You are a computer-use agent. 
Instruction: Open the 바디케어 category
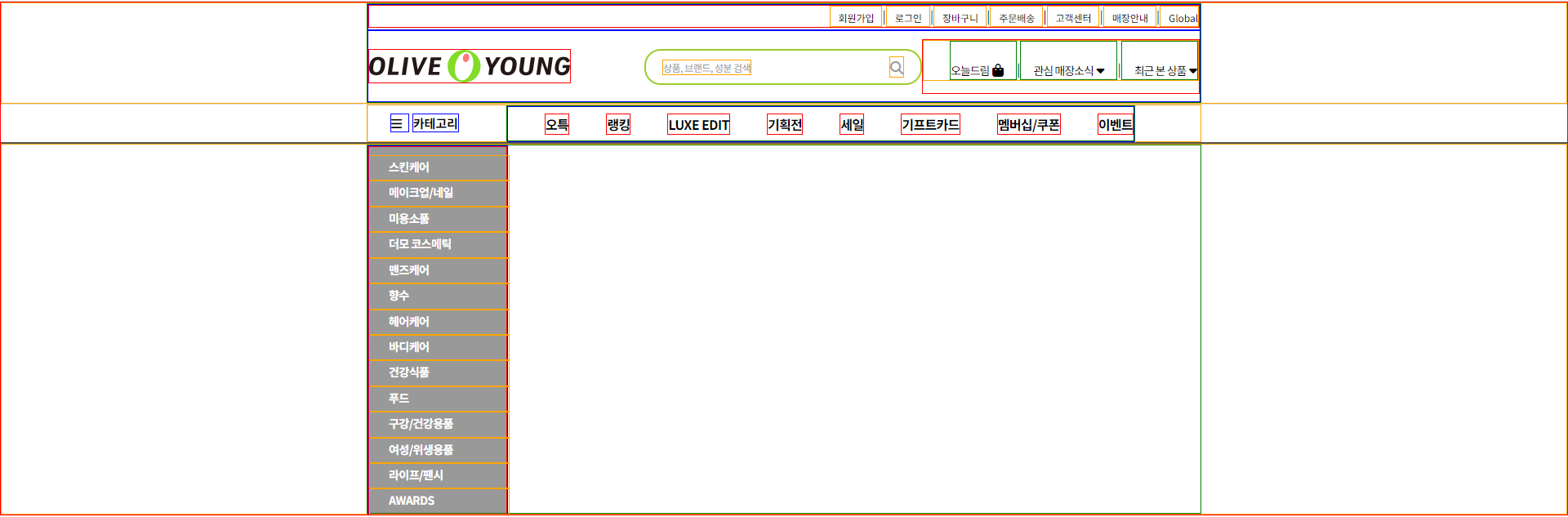coord(439,347)
